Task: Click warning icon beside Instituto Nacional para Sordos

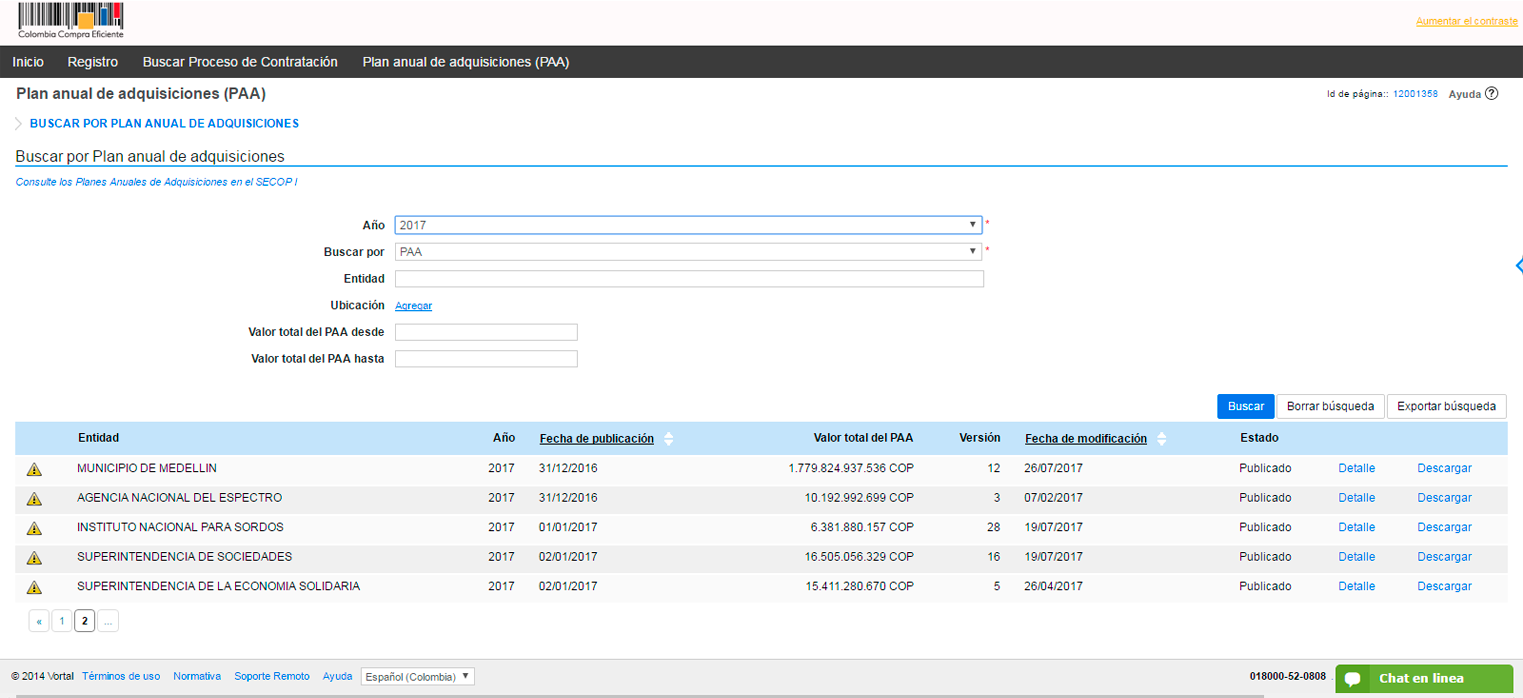Action: (x=34, y=528)
